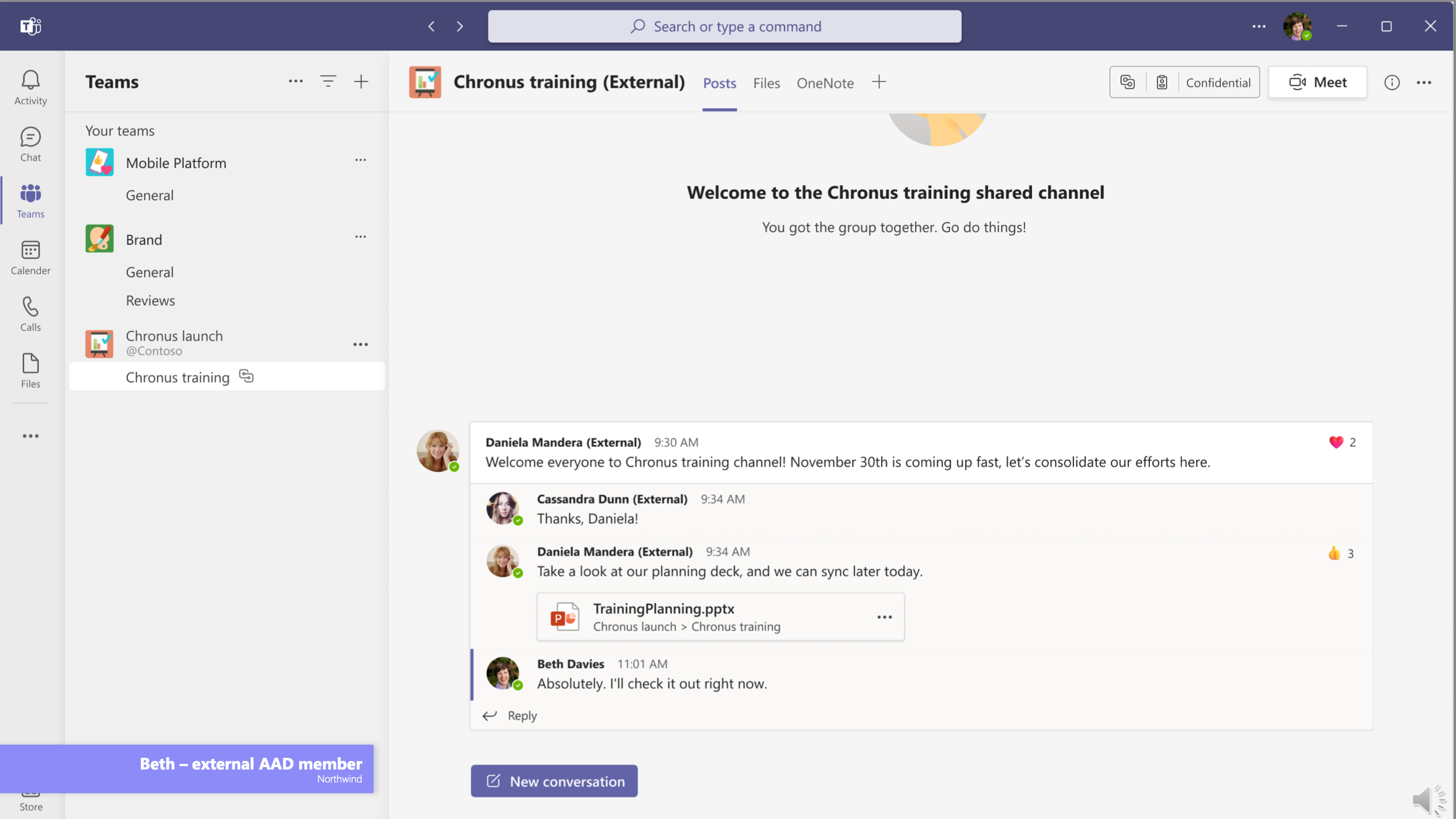
Task: Click the Microsoft Teams logo
Action: pos(30,26)
